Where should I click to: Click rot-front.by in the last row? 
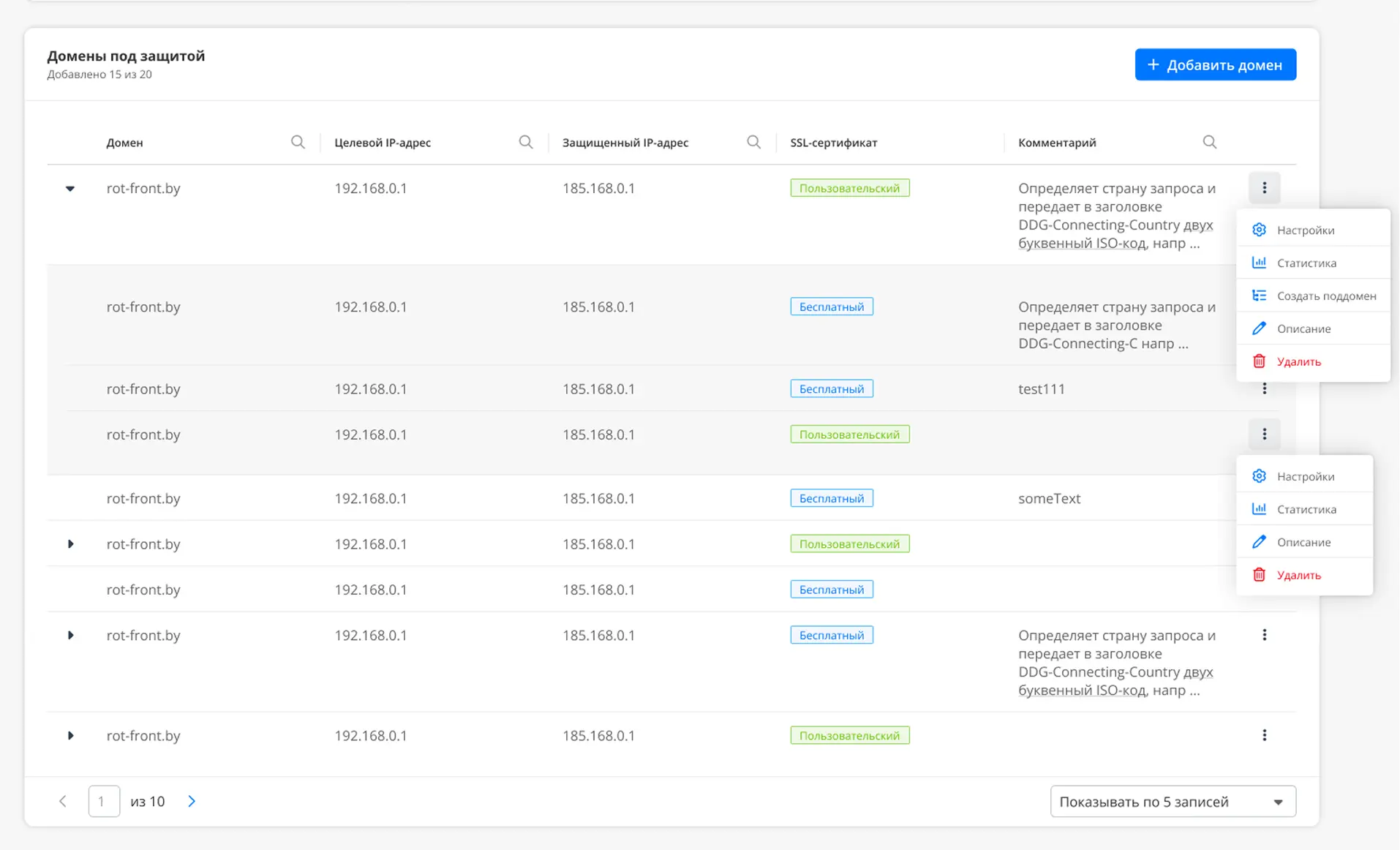(143, 736)
